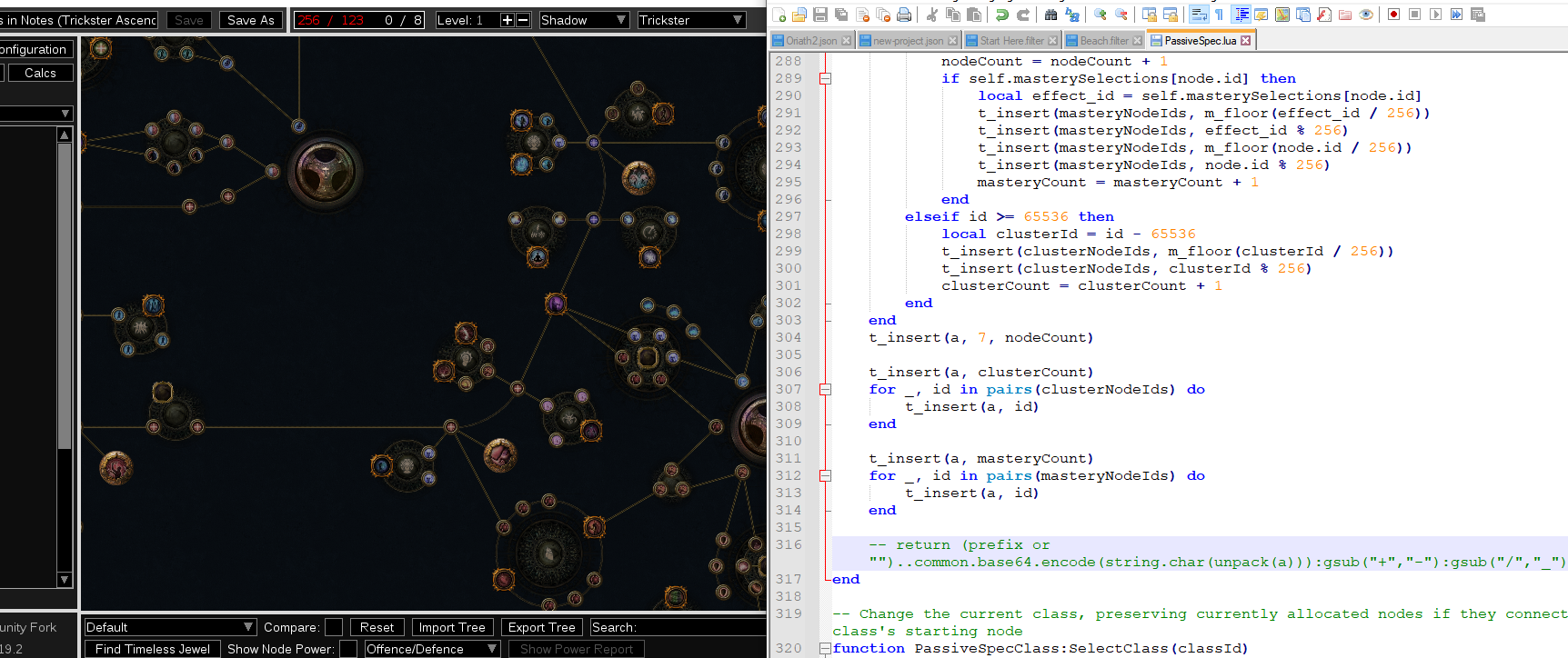The width and height of the screenshot is (1568, 658).
Task: Increase character level with plus button
Action: pyautogui.click(x=508, y=20)
